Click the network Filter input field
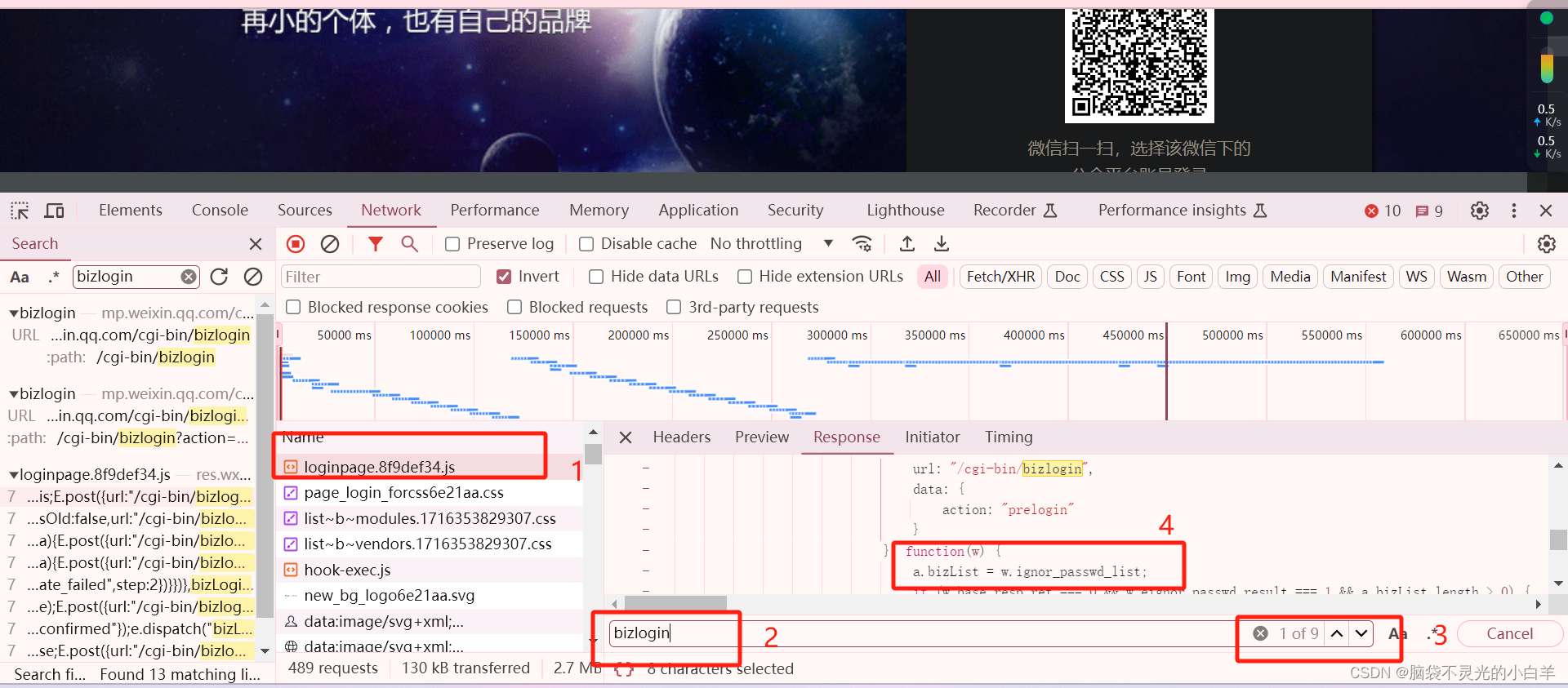Screen dimensions: 1568x688 pyautogui.click(x=381, y=277)
